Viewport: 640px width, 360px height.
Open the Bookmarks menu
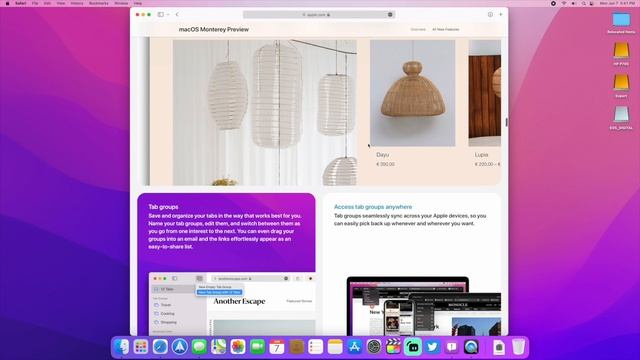click(x=99, y=3)
